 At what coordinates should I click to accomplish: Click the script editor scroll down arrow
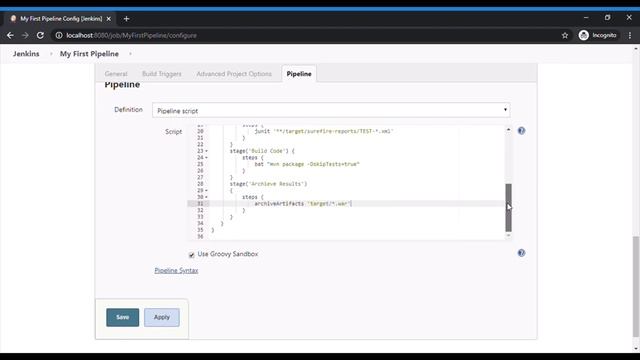508,235
